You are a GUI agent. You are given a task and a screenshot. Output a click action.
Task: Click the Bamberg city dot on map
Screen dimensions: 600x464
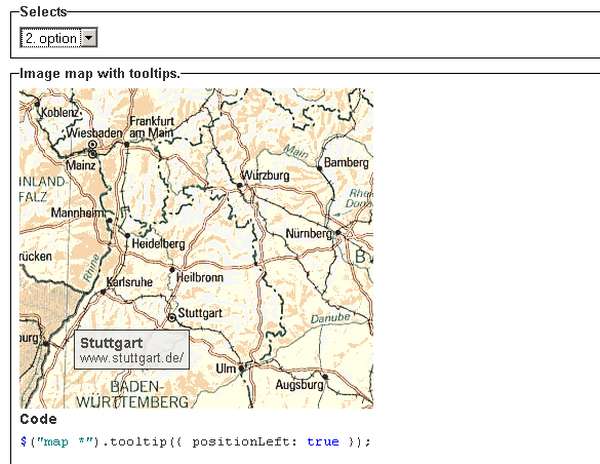coord(320,168)
